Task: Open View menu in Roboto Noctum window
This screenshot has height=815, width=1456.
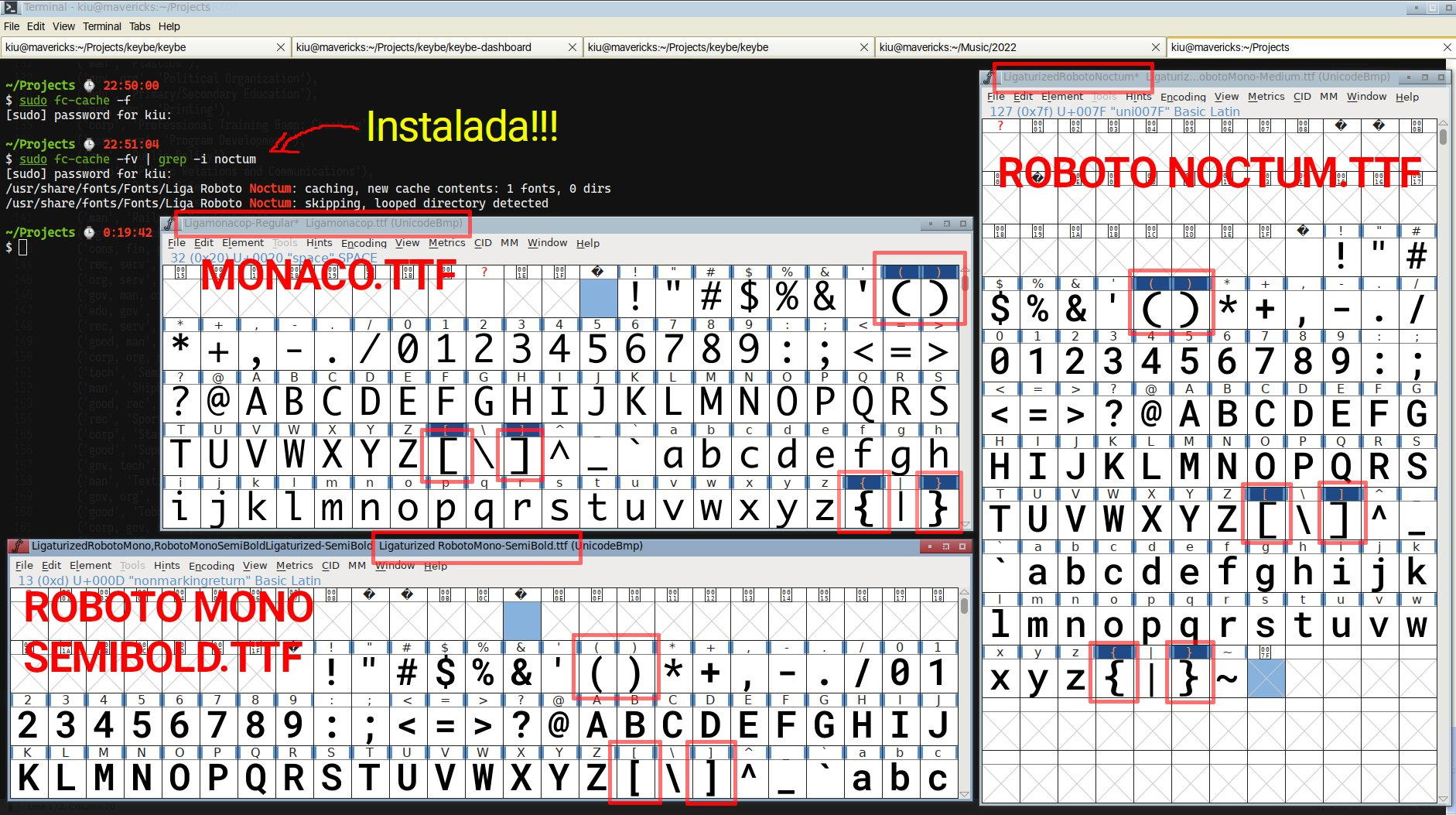Action: [x=1226, y=97]
